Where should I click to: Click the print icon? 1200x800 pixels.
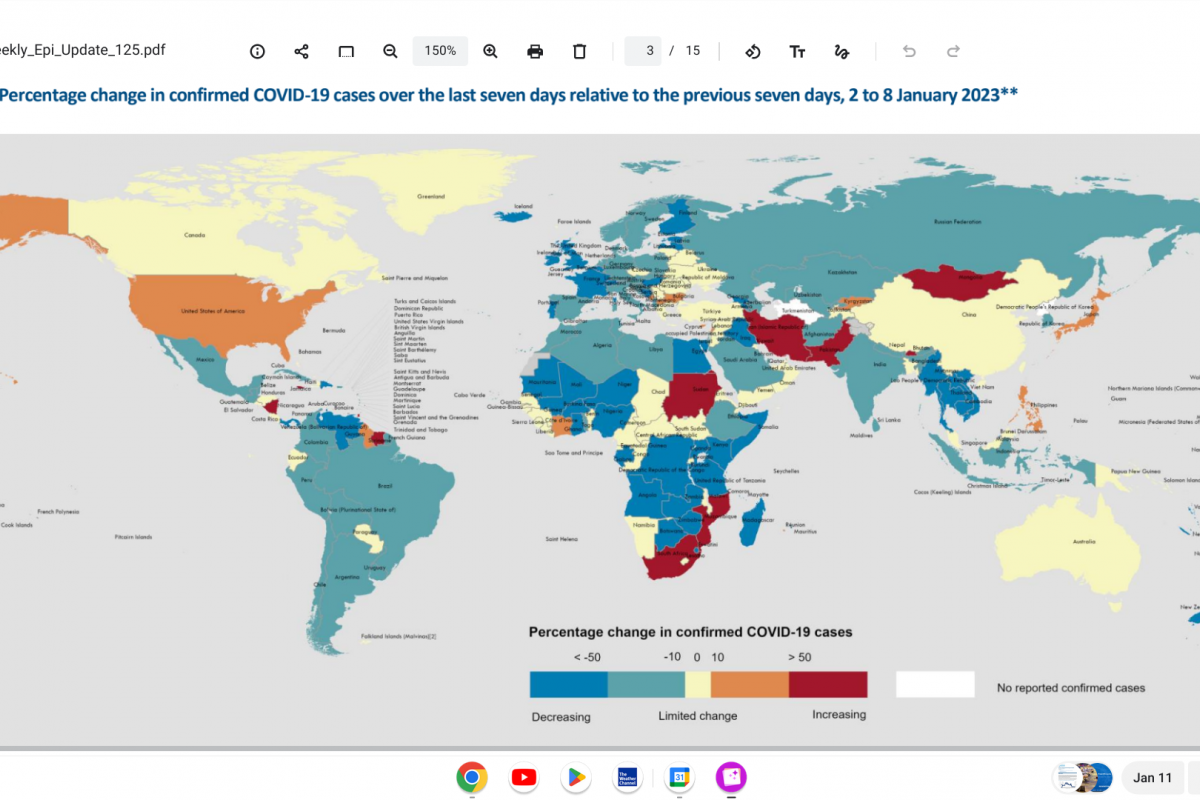[x=535, y=51]
